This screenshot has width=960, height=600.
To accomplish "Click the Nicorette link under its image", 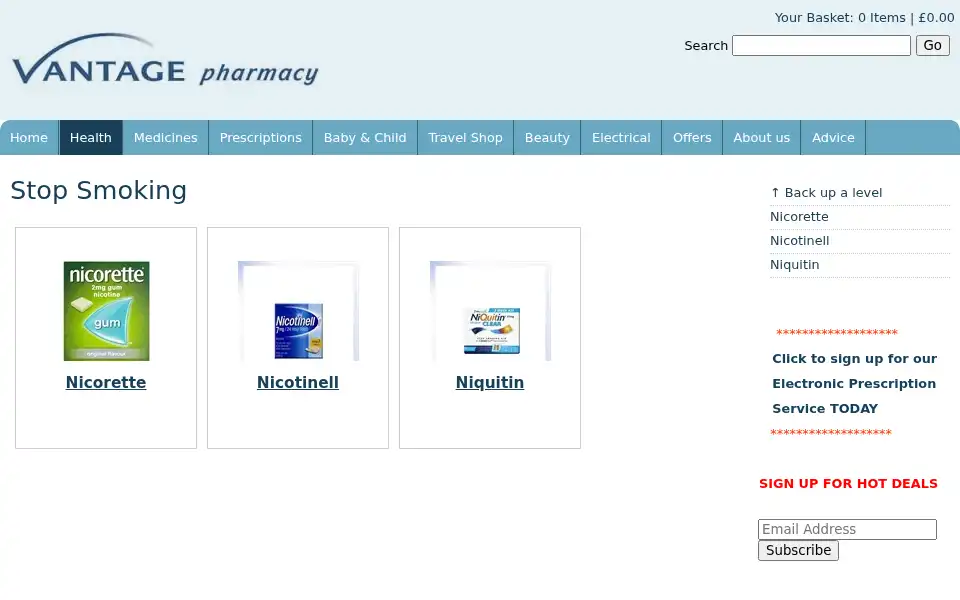I will tap(106, 382).
